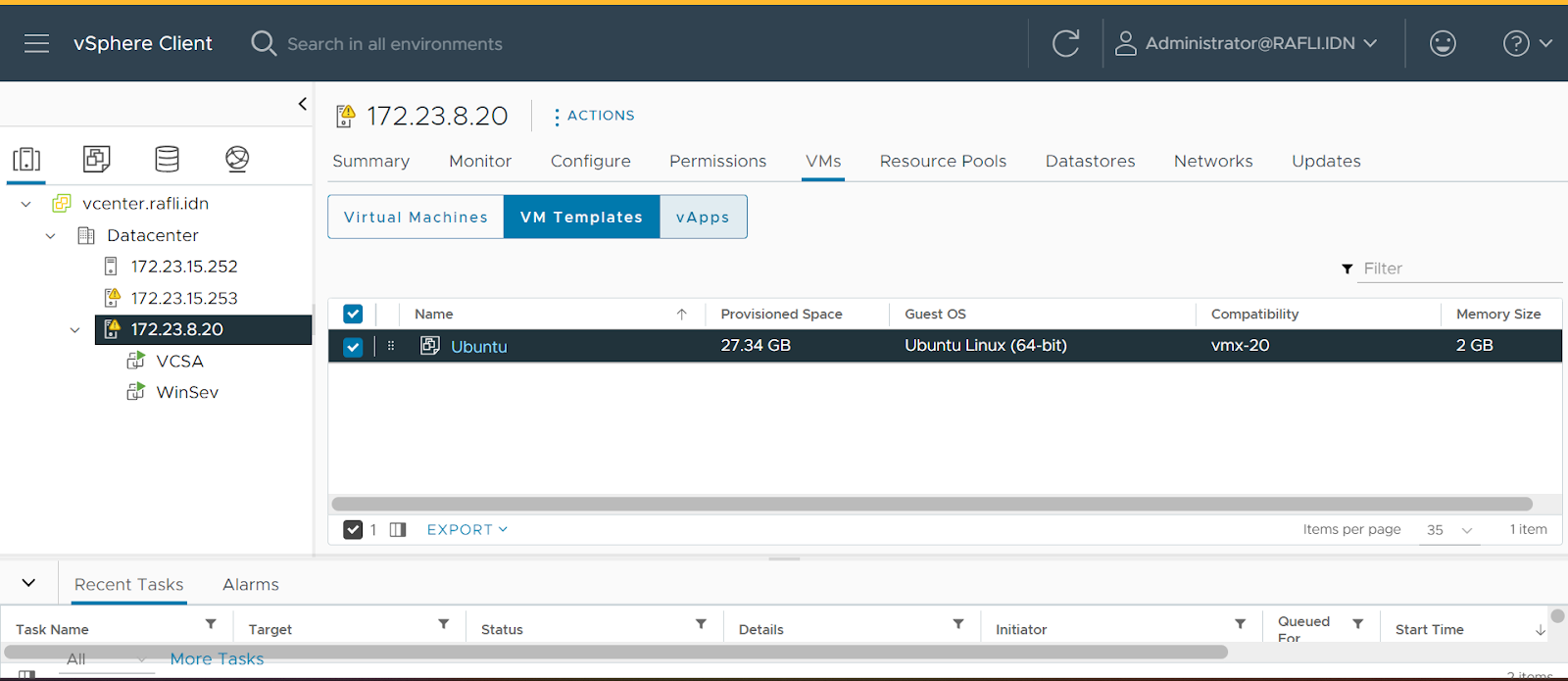Filter tasks by Queued For column
The height and width of the screenshot is (681, 1568).
(x=1357, y=624)
